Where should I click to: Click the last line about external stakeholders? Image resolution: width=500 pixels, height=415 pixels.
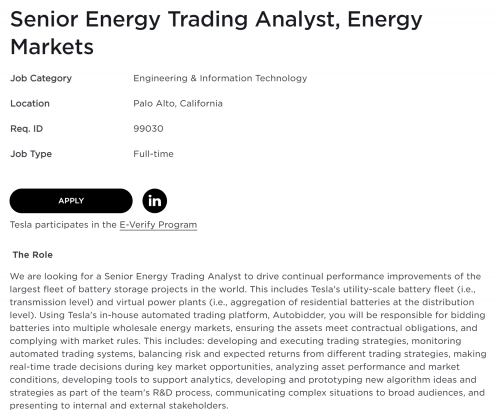(x=119, y=406)
